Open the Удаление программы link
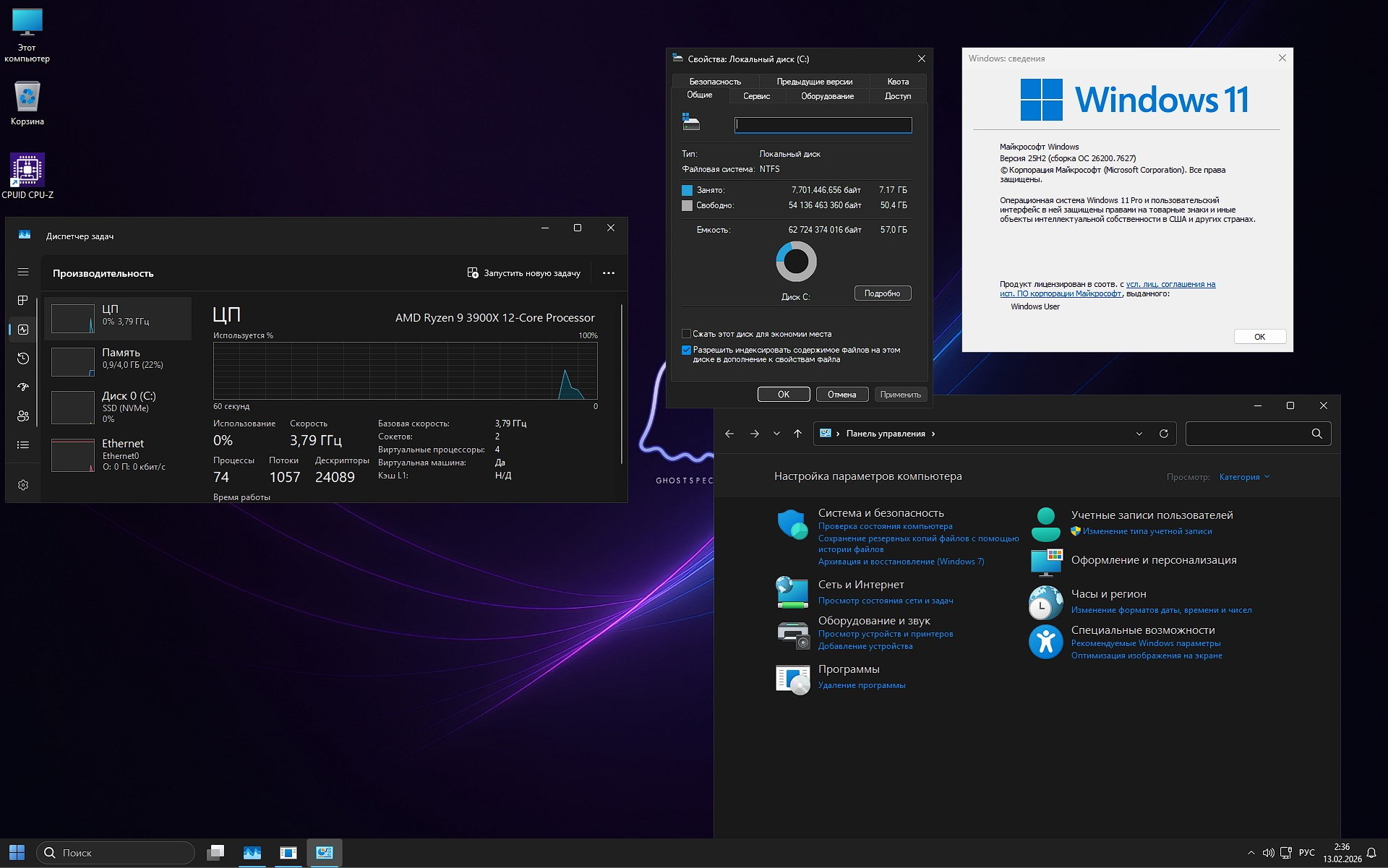 pos(861,684)
